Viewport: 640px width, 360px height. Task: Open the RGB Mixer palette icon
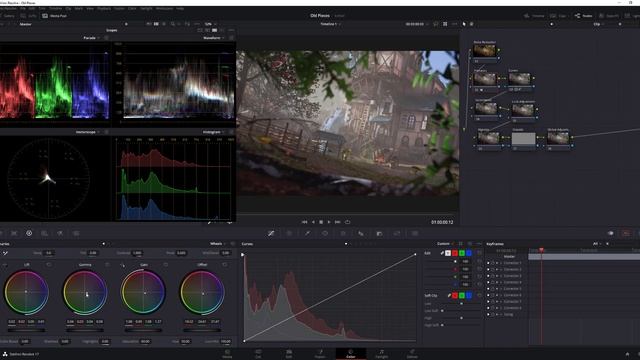tap(60, 233)
